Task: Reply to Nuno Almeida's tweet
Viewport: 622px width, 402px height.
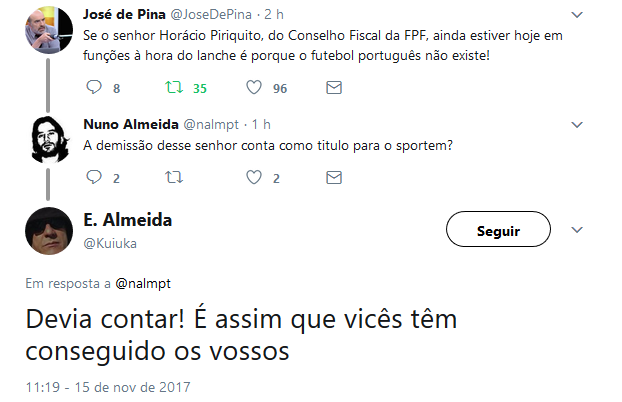Action: [x=95, y=178]
